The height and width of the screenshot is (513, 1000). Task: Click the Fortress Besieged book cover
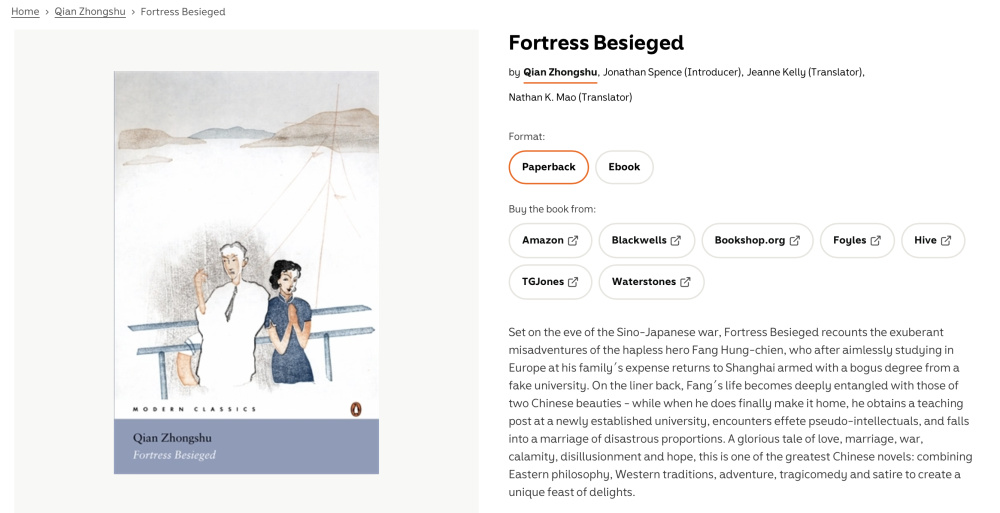pos(246,272)
